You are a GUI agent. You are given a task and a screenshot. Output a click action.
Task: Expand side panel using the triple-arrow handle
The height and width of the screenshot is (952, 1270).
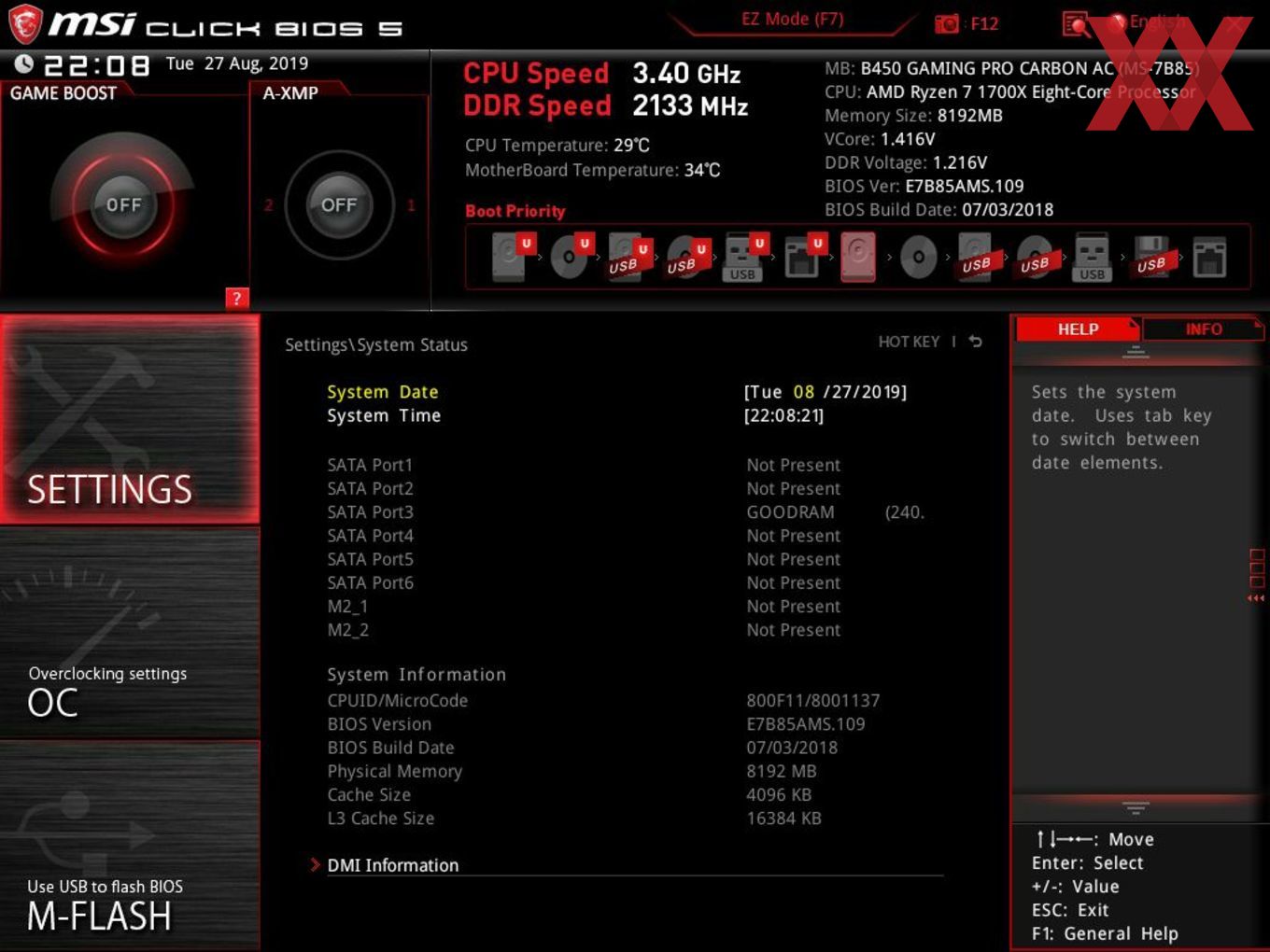1257,598
